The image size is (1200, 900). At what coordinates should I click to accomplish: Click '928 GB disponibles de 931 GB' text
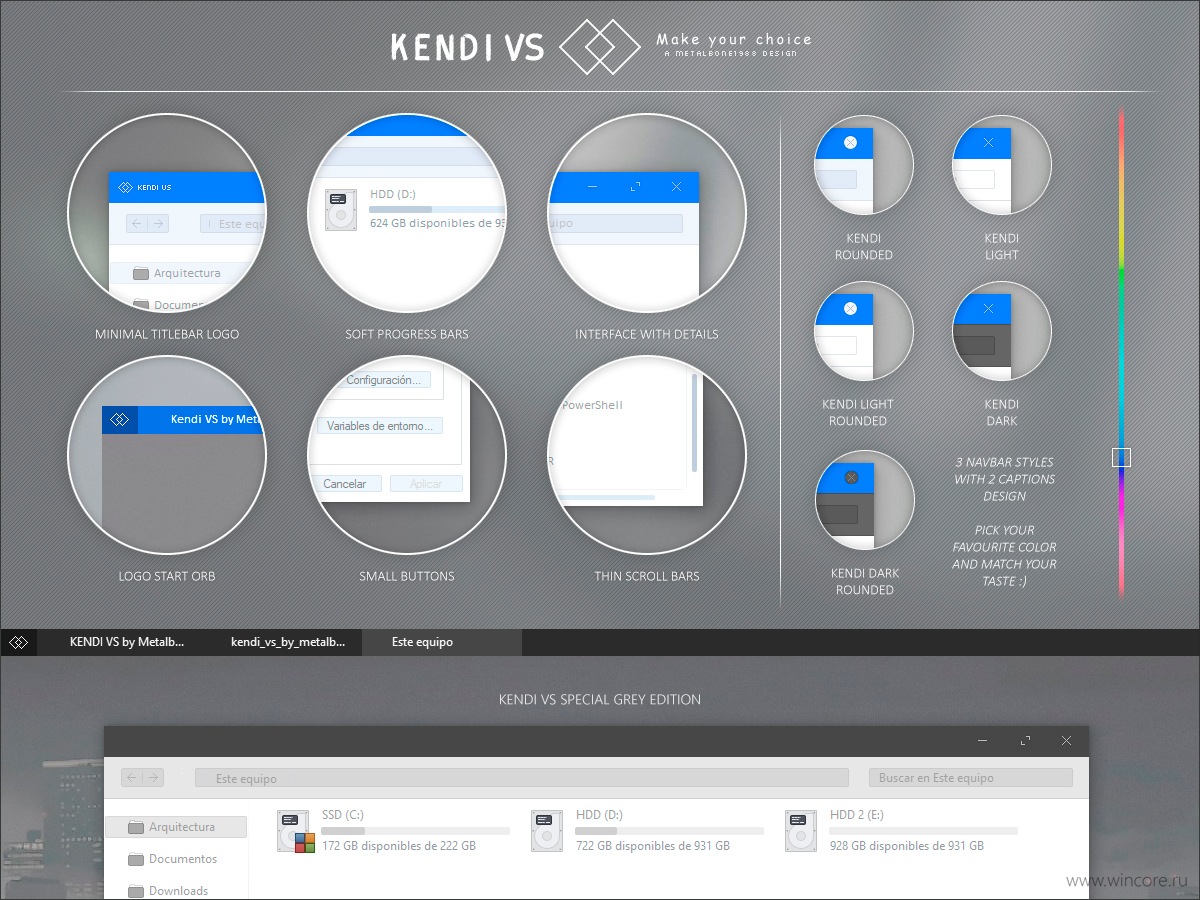click(907, 846)
